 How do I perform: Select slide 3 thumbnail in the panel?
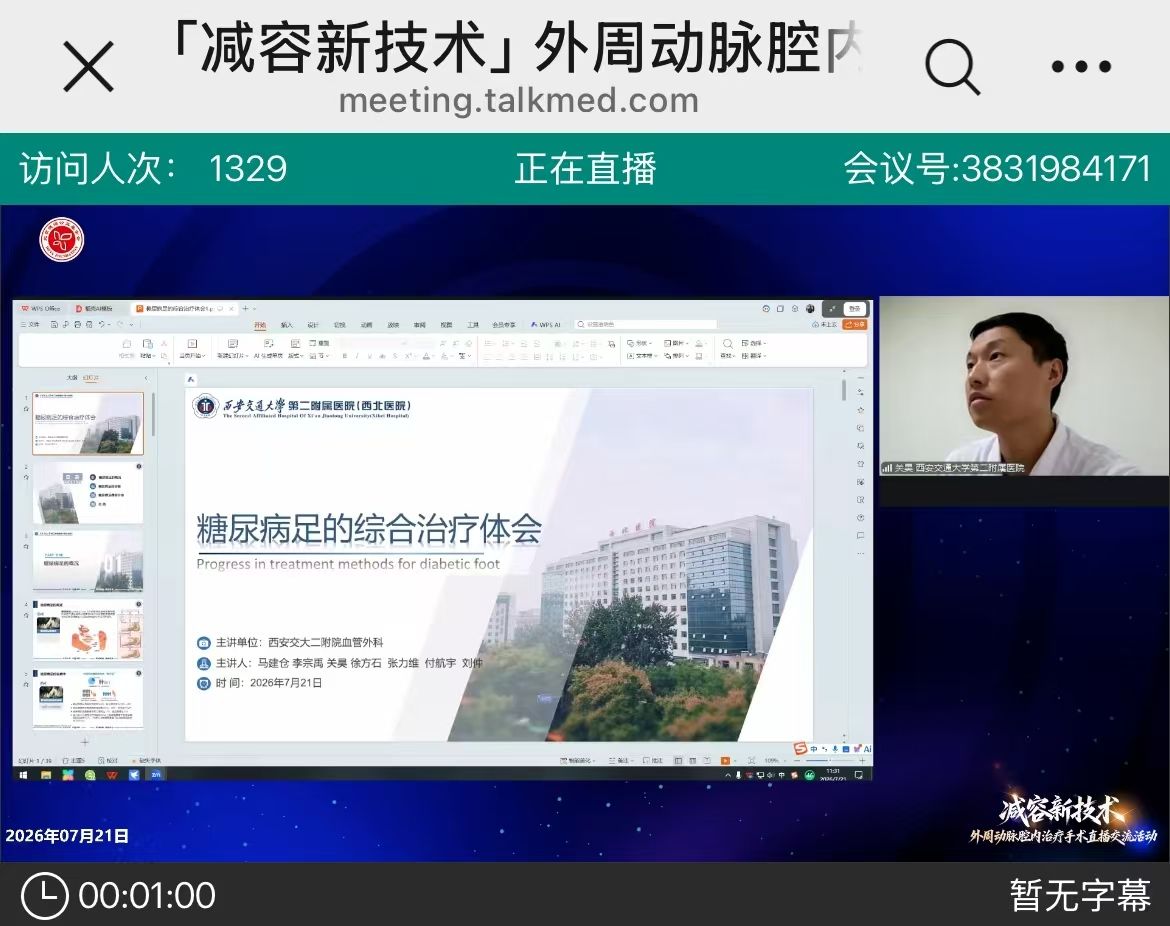pyautogui.click(x=88, y=562)
